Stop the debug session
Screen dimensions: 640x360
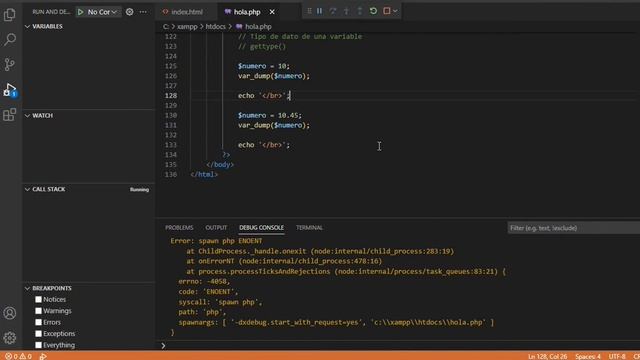pyautogui.click(x=387, y=11)
